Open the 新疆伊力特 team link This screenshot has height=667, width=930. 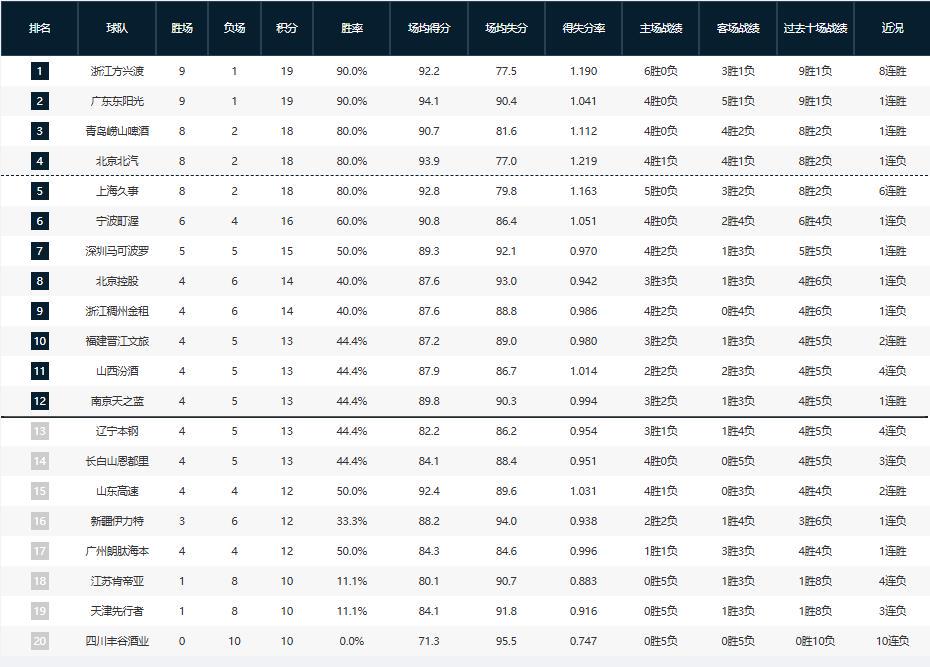click(x=117, y=521)
